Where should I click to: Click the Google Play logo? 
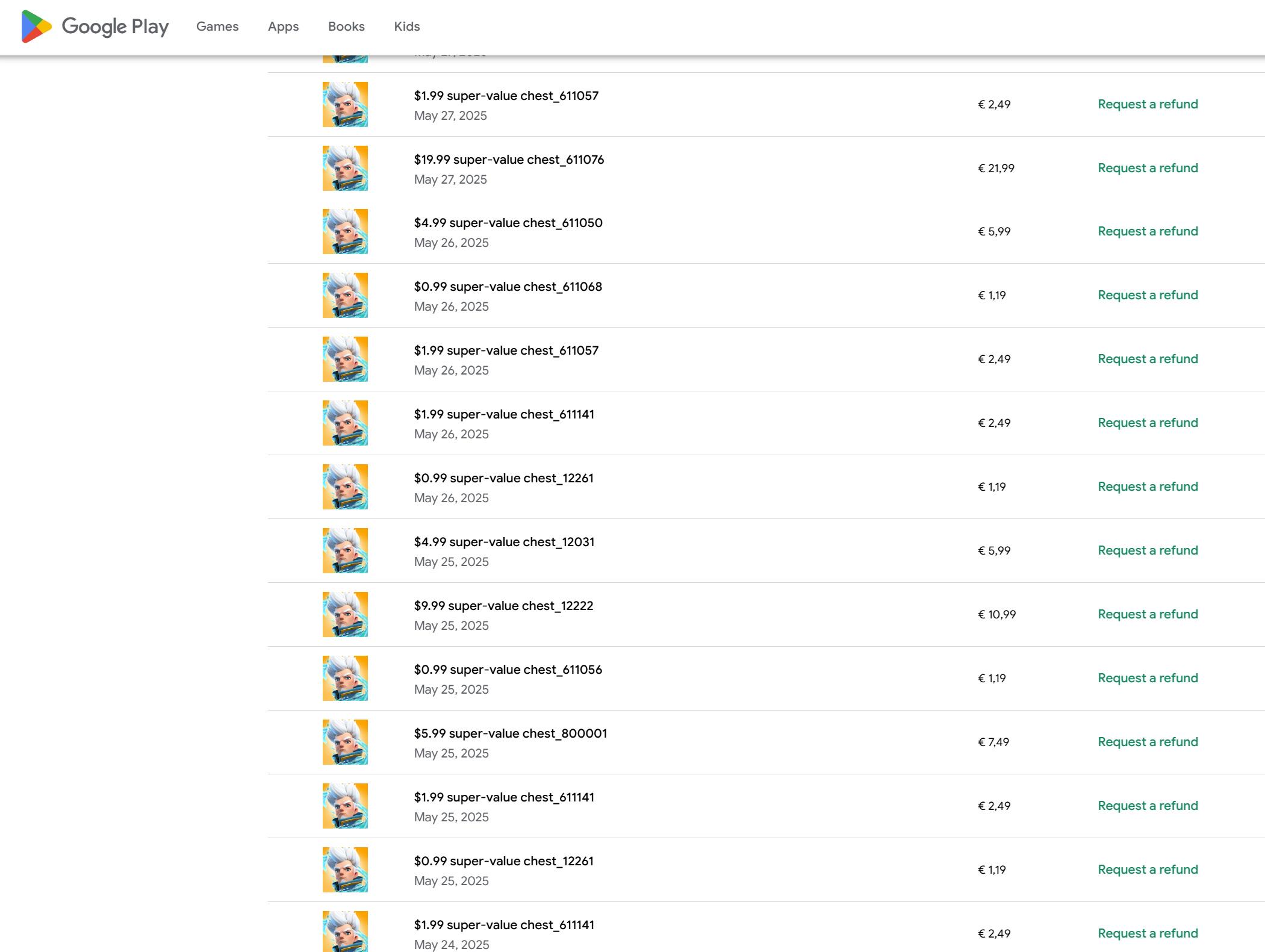tap(95, 26)
